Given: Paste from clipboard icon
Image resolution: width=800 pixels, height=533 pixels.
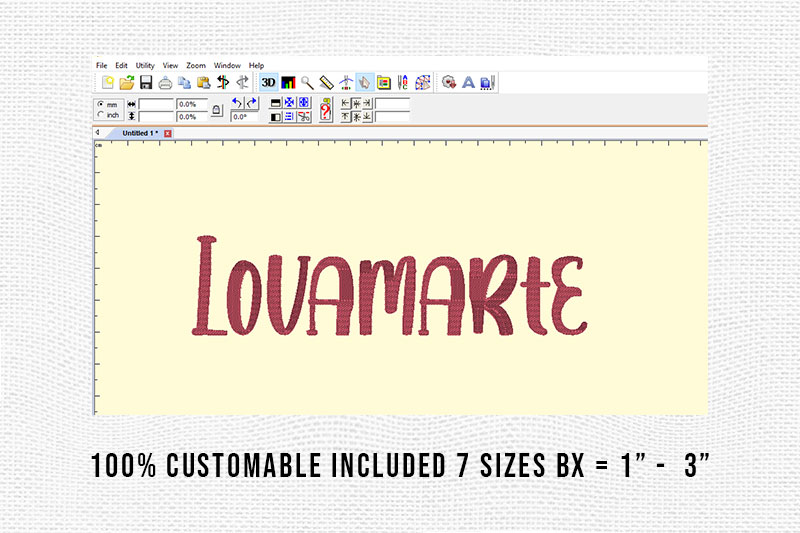Looking at the screenshot, I should click(204, 82).
